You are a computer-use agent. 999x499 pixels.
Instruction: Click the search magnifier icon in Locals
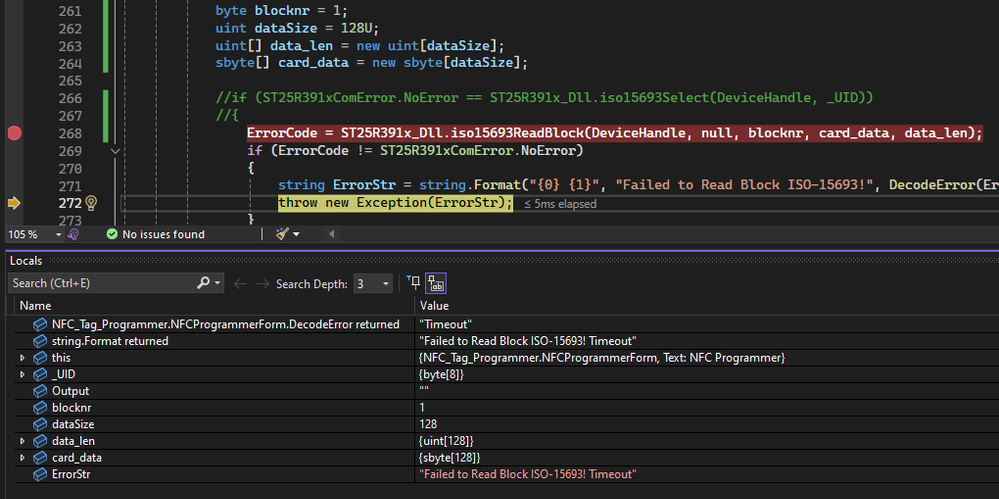pos(203,284)
